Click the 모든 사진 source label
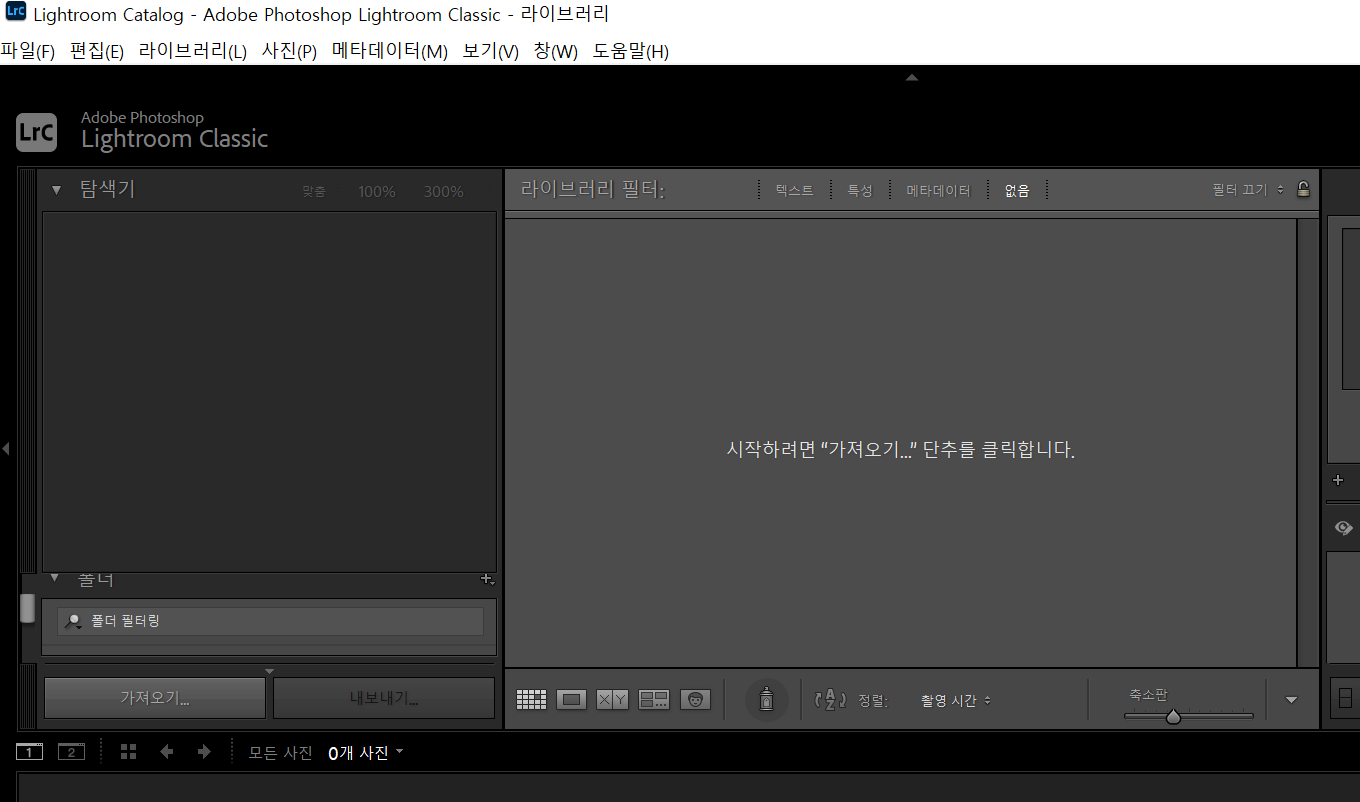This screenshot has width=1360, height=802. pos(281,753)
